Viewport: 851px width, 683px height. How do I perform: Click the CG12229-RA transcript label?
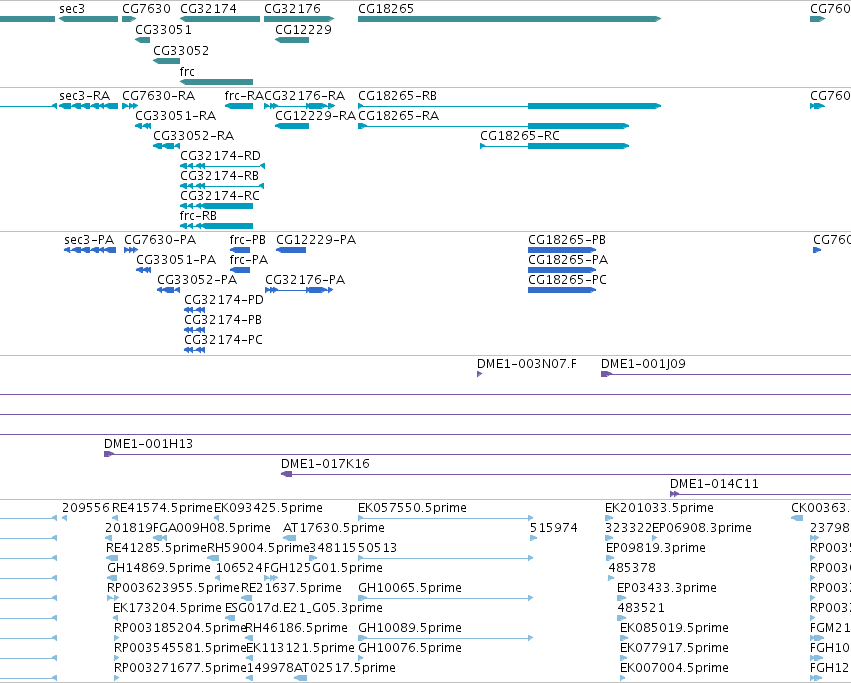[315, 116]
